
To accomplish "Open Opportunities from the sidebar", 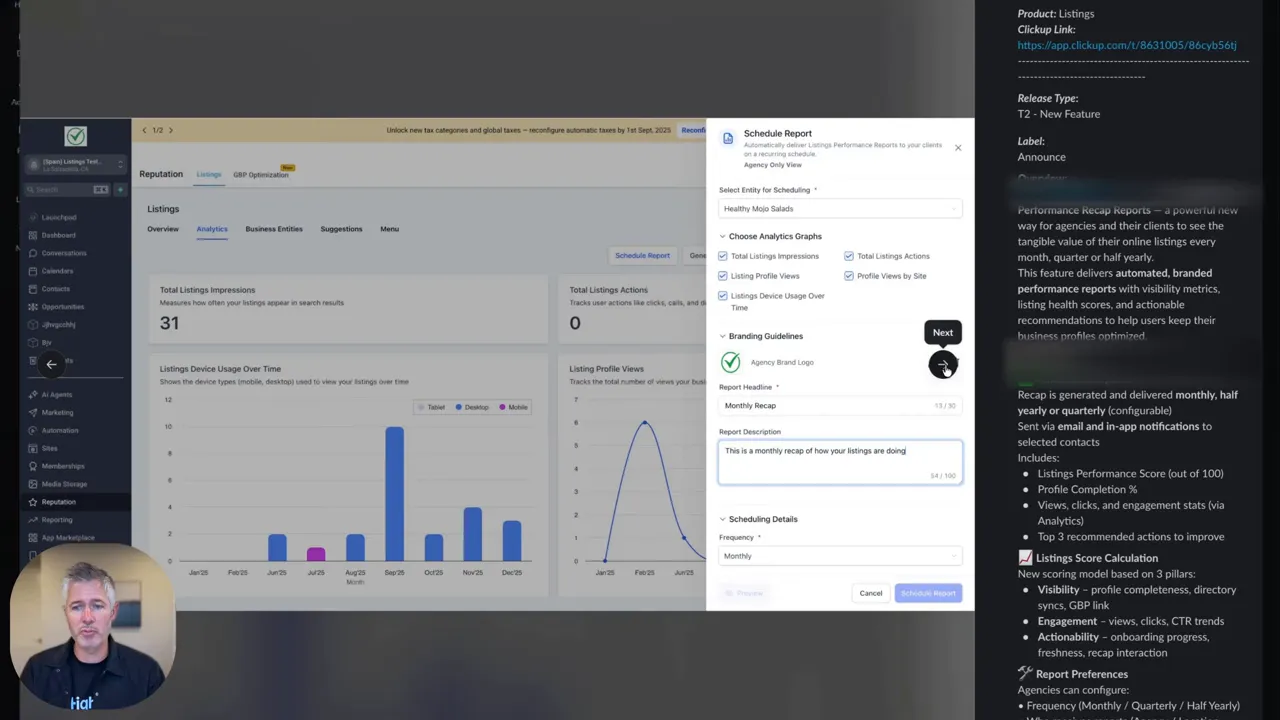I will pyautogui.click(x=63, y=306).
